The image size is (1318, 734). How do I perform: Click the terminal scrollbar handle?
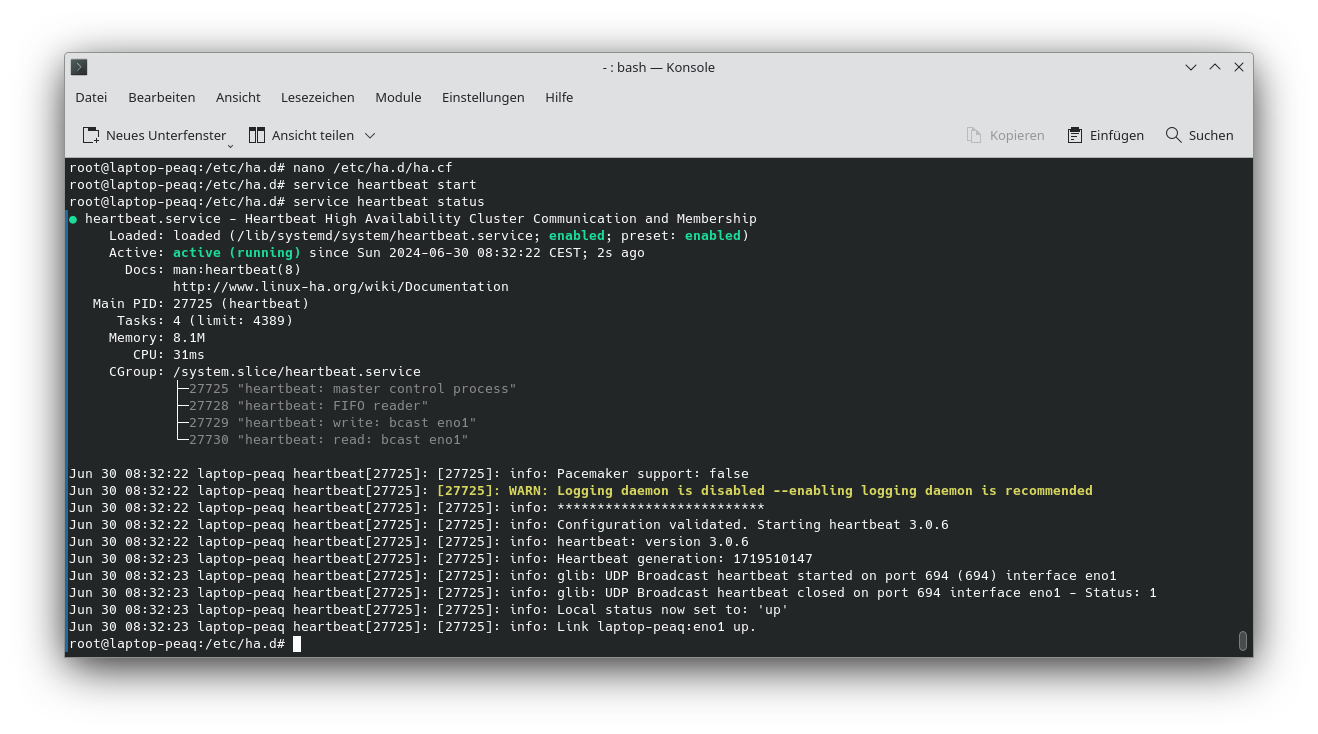(1243, 640)
